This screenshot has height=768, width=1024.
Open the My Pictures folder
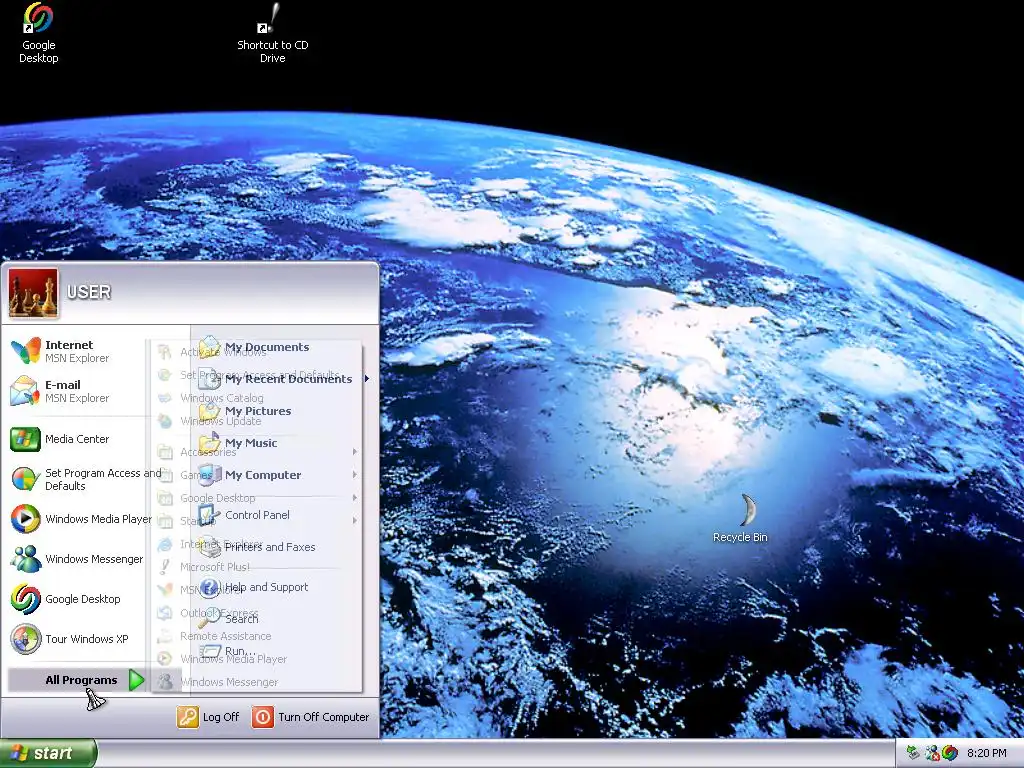tap(246, 411)
